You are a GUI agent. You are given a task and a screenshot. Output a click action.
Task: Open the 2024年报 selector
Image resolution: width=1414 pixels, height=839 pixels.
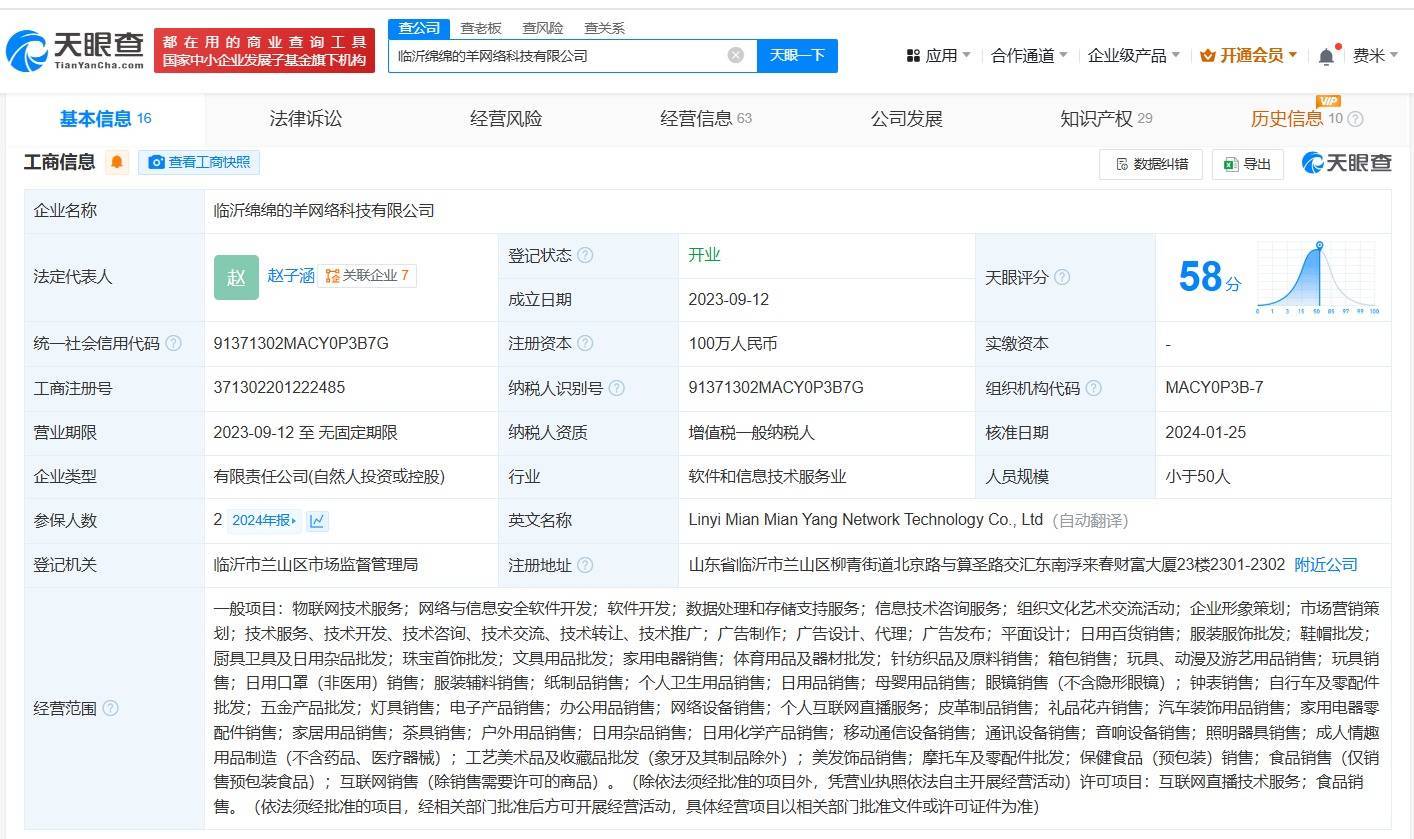coord(264,520)
